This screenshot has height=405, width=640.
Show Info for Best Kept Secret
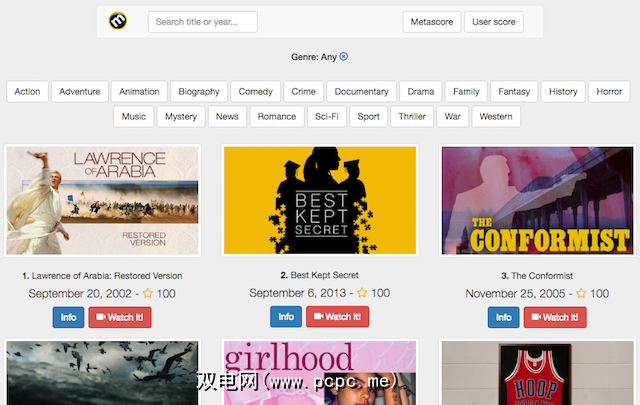pyautogui.click(x=286, y=316)
